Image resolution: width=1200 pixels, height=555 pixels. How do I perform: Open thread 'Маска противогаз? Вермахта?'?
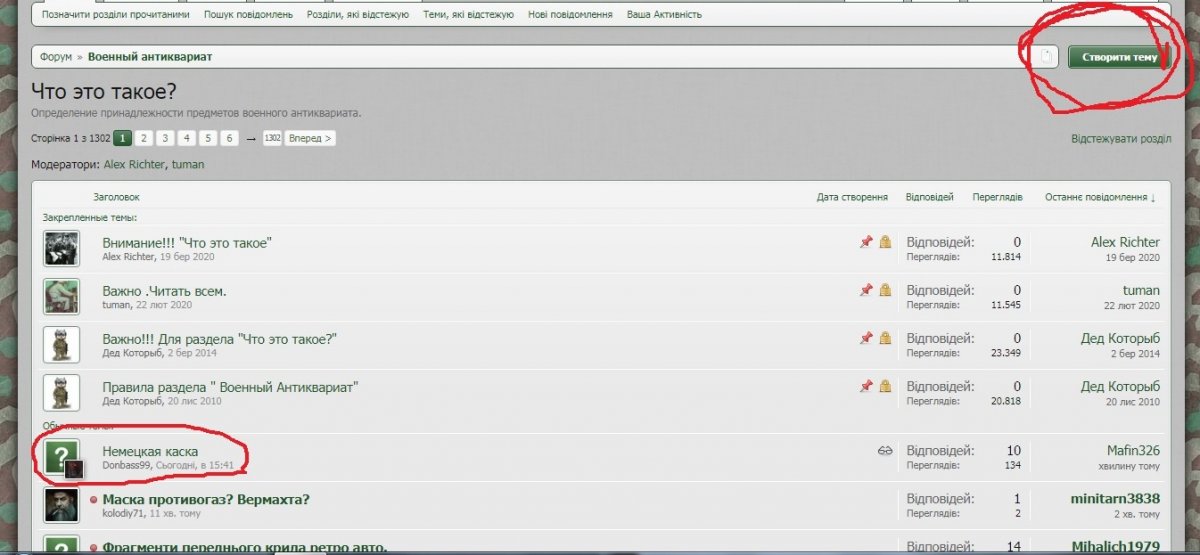click(206, 499)
